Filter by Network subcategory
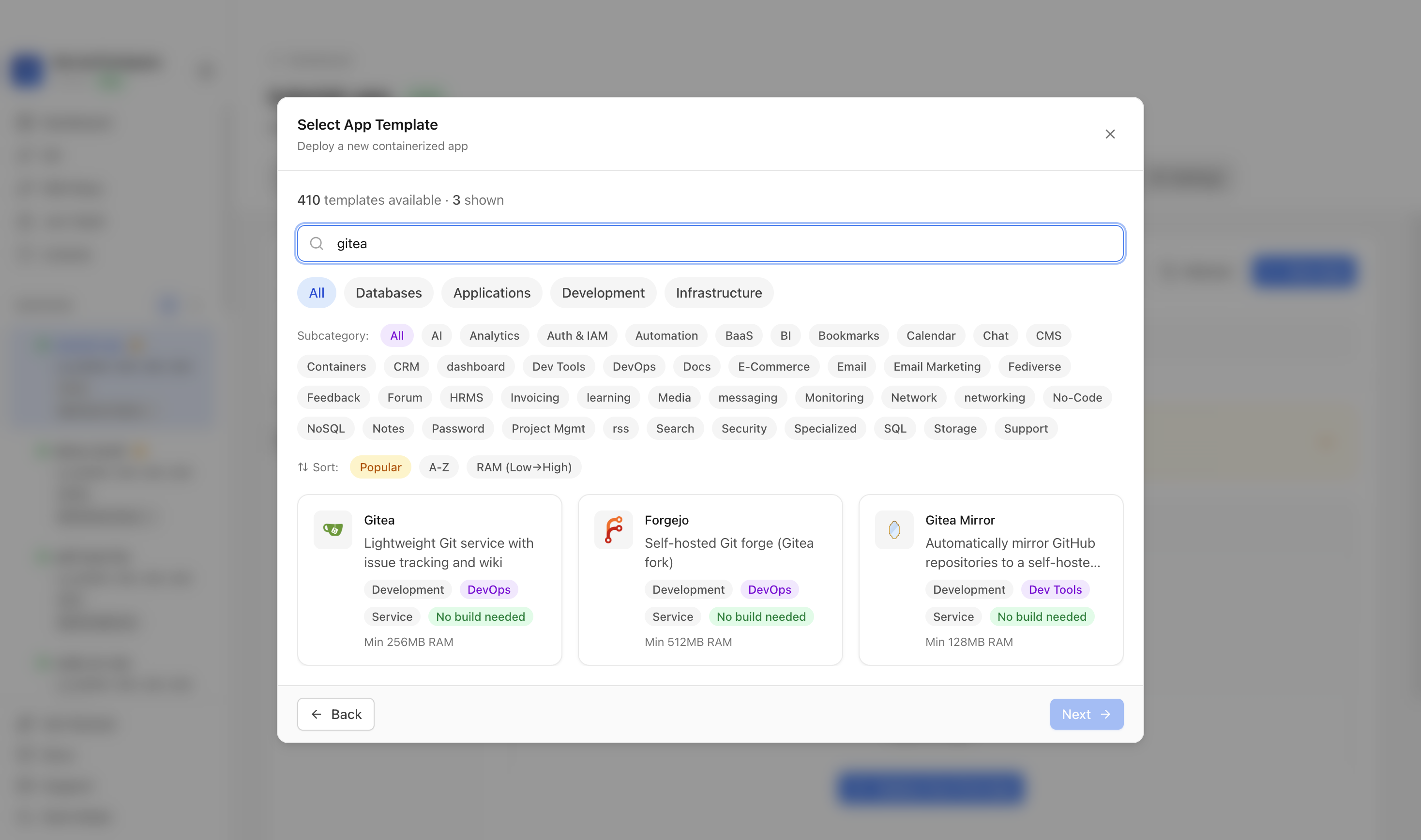 point(914,397)
